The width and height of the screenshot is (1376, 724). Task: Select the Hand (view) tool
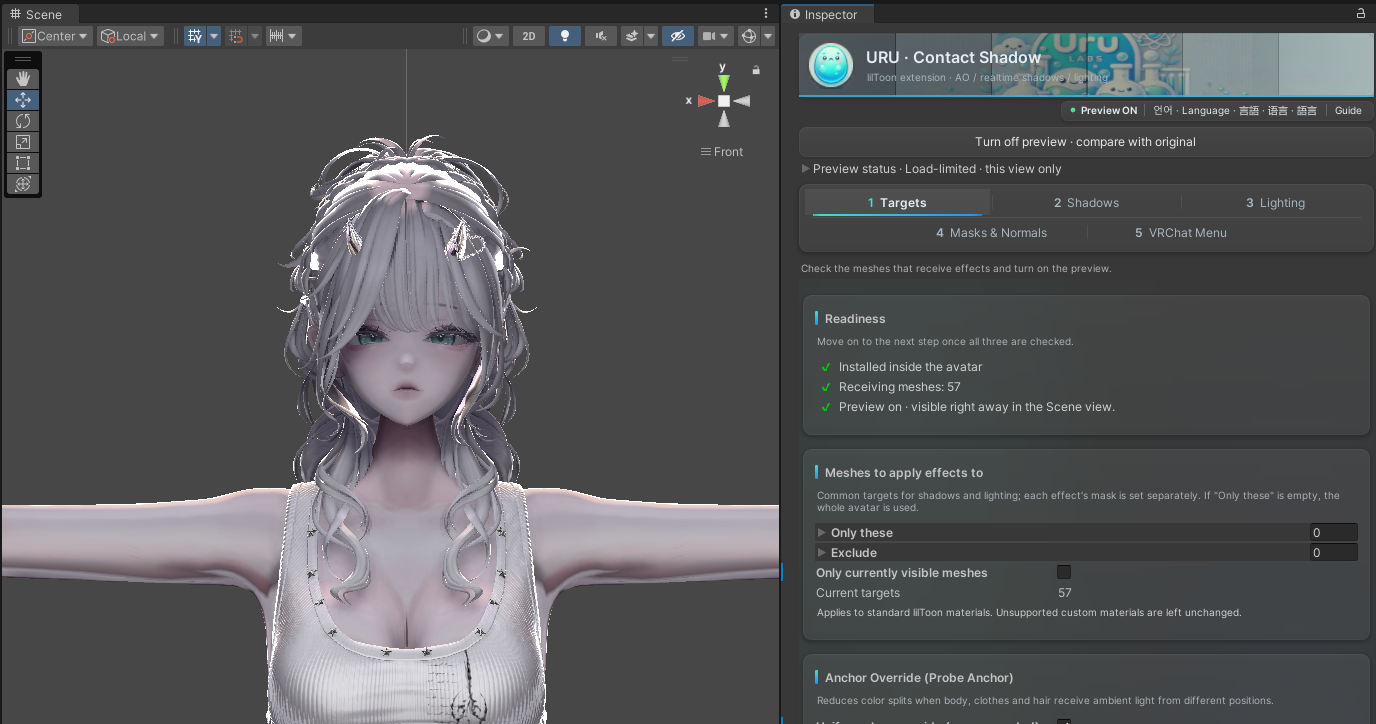pyautogui.click(x=23, y=79)
